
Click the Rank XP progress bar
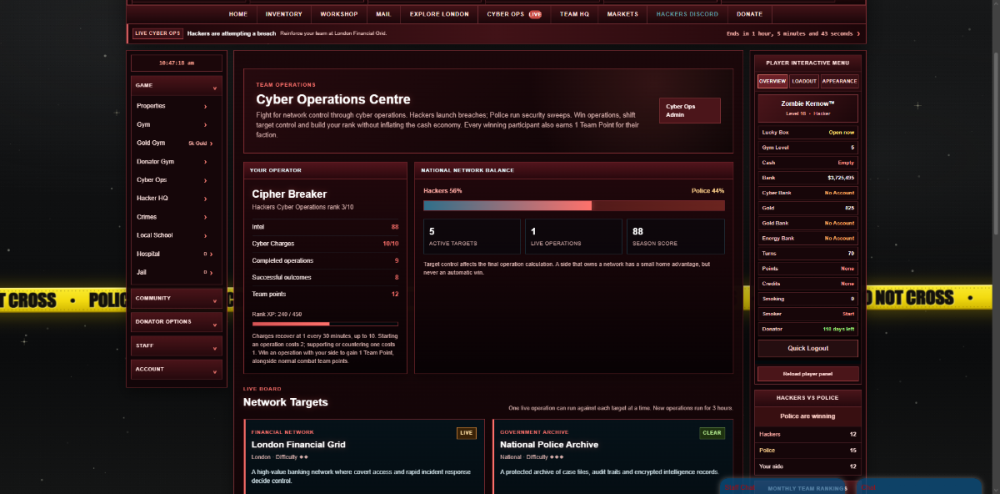325,324
